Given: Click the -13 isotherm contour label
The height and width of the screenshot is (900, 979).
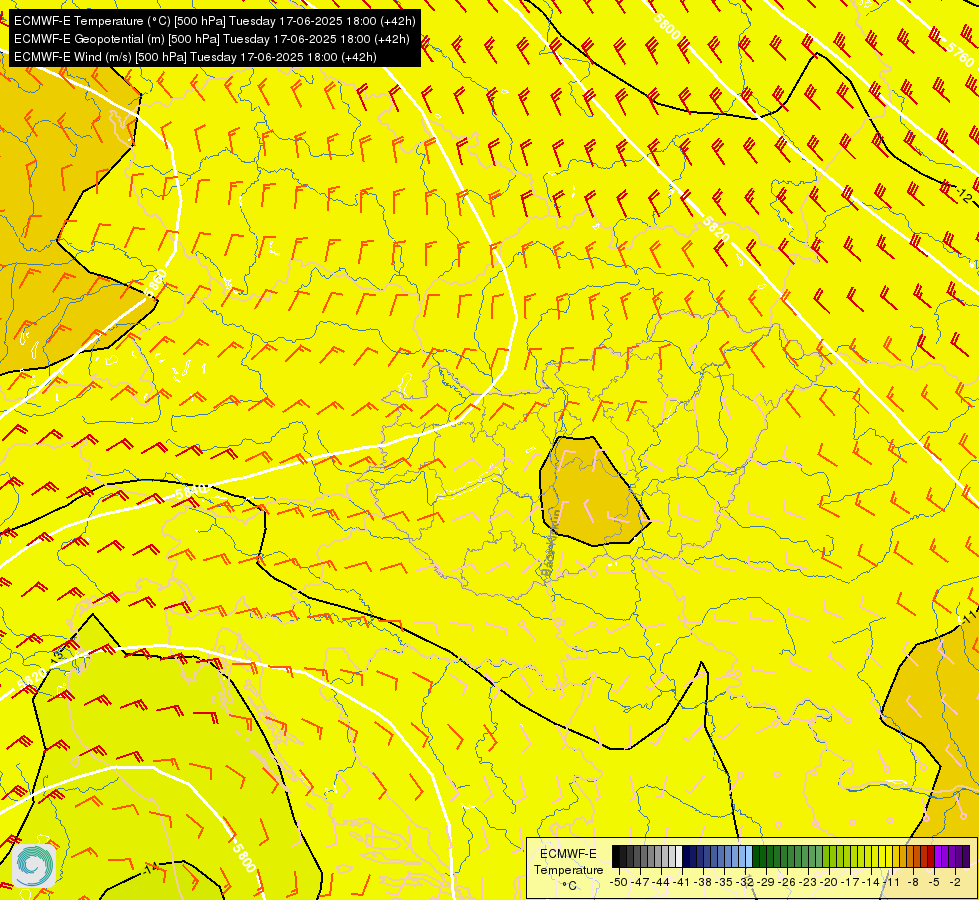Looking at the screenshot, I should click(x=57, y=657).
